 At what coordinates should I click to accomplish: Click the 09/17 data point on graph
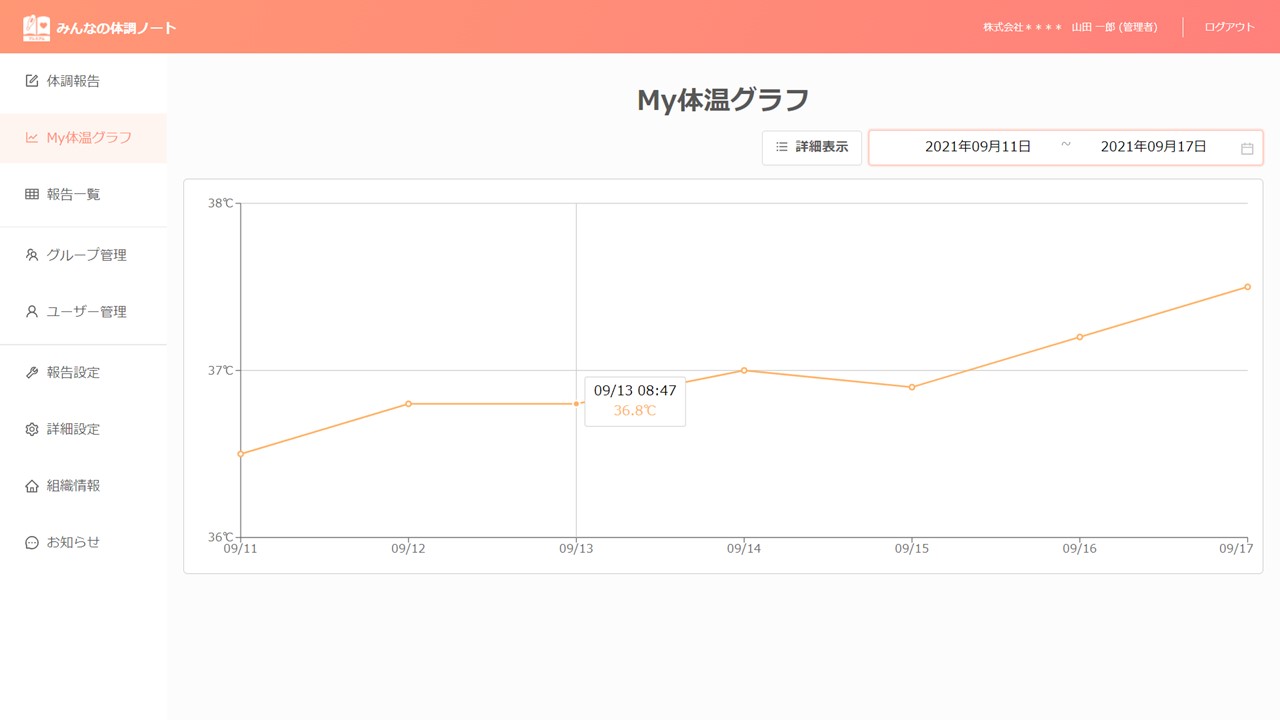click(x=1247, y=287)
